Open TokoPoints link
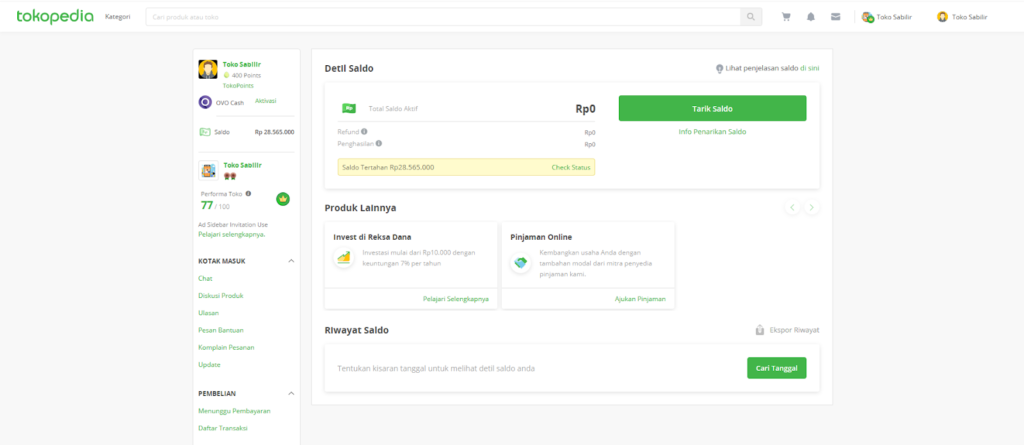Viewport: 1024px width, 445px height. coord(238,86)
